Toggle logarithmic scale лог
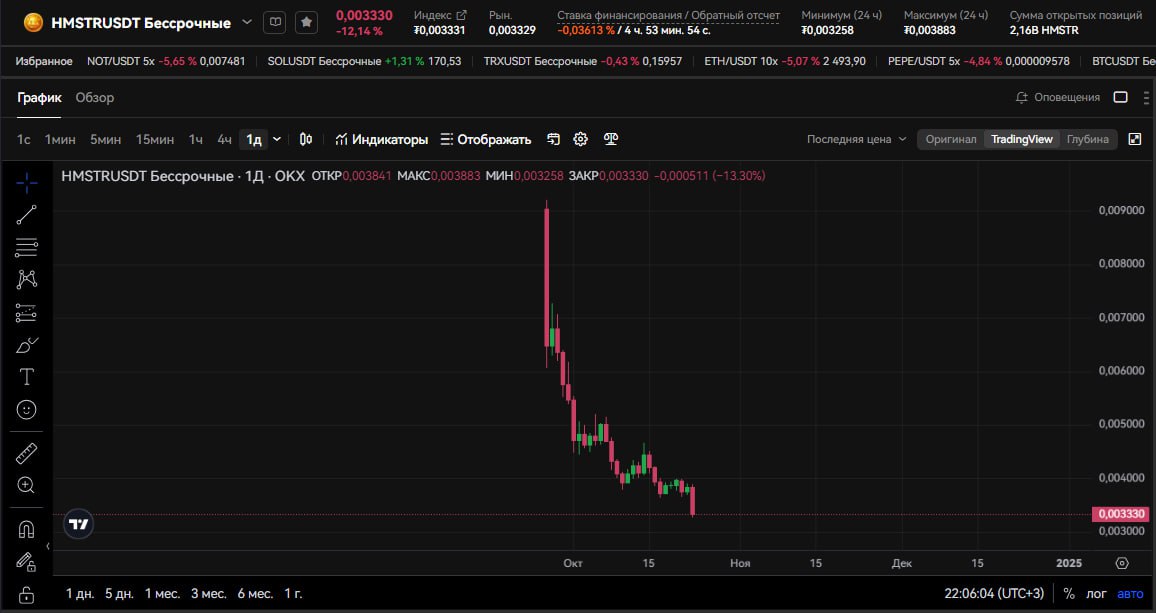This screenshot has height=613, width=1156. [1096, 594]
